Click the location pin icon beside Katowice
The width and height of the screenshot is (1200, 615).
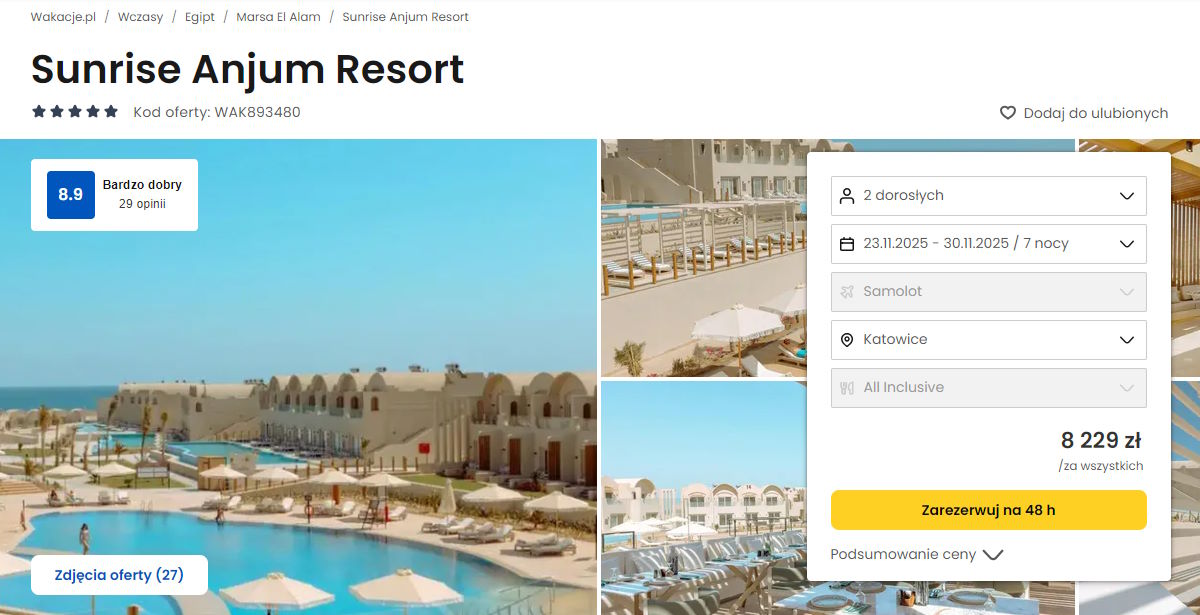click(847, 340)
